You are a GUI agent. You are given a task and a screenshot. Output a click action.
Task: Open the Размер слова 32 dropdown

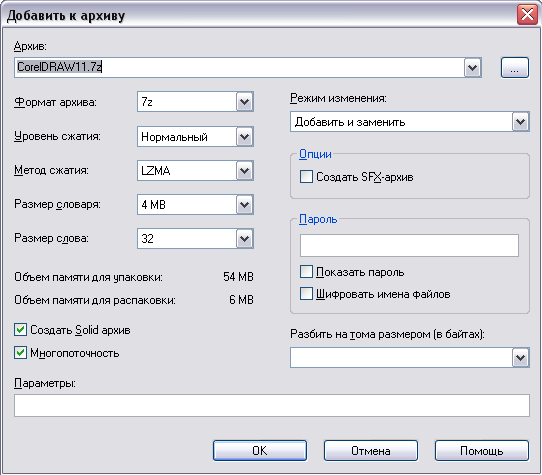click(245, 239)
